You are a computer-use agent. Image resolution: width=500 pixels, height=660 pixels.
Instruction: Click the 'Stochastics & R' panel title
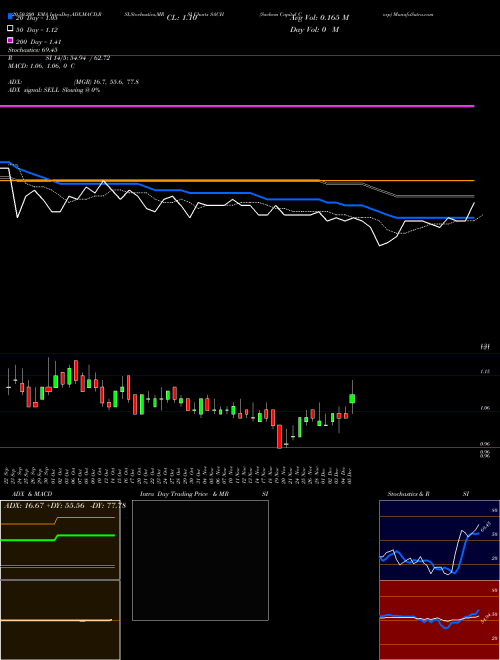click(x=409, y=494)
